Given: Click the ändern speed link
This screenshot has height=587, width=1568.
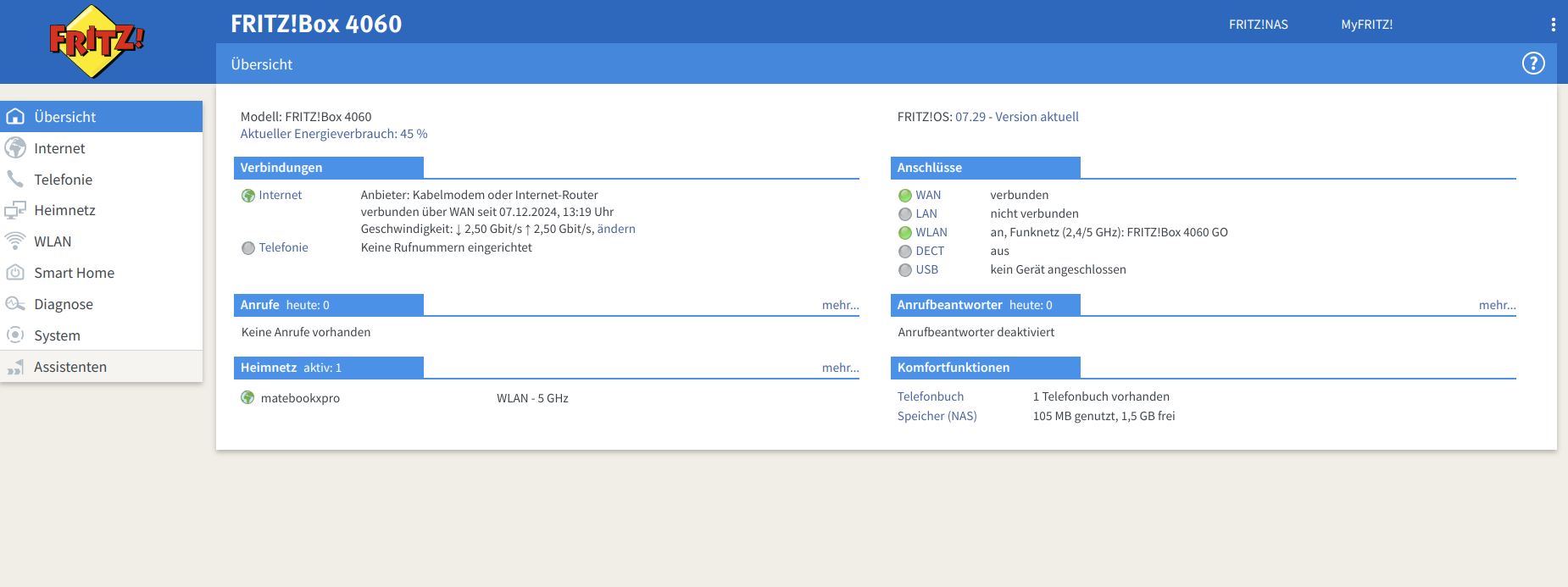Looking at the screenshot, I should pos(616,229).
